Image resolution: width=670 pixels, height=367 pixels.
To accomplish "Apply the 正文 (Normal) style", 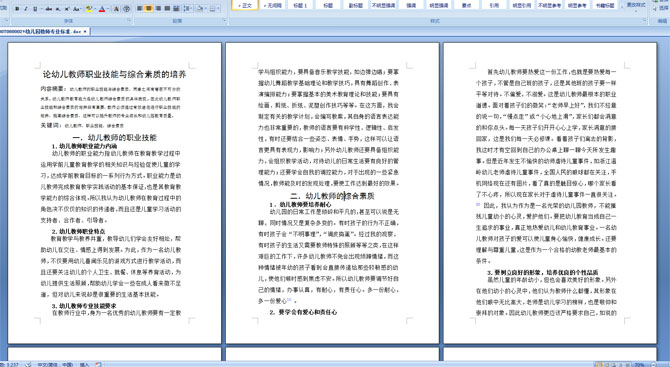I will (245, 5).
